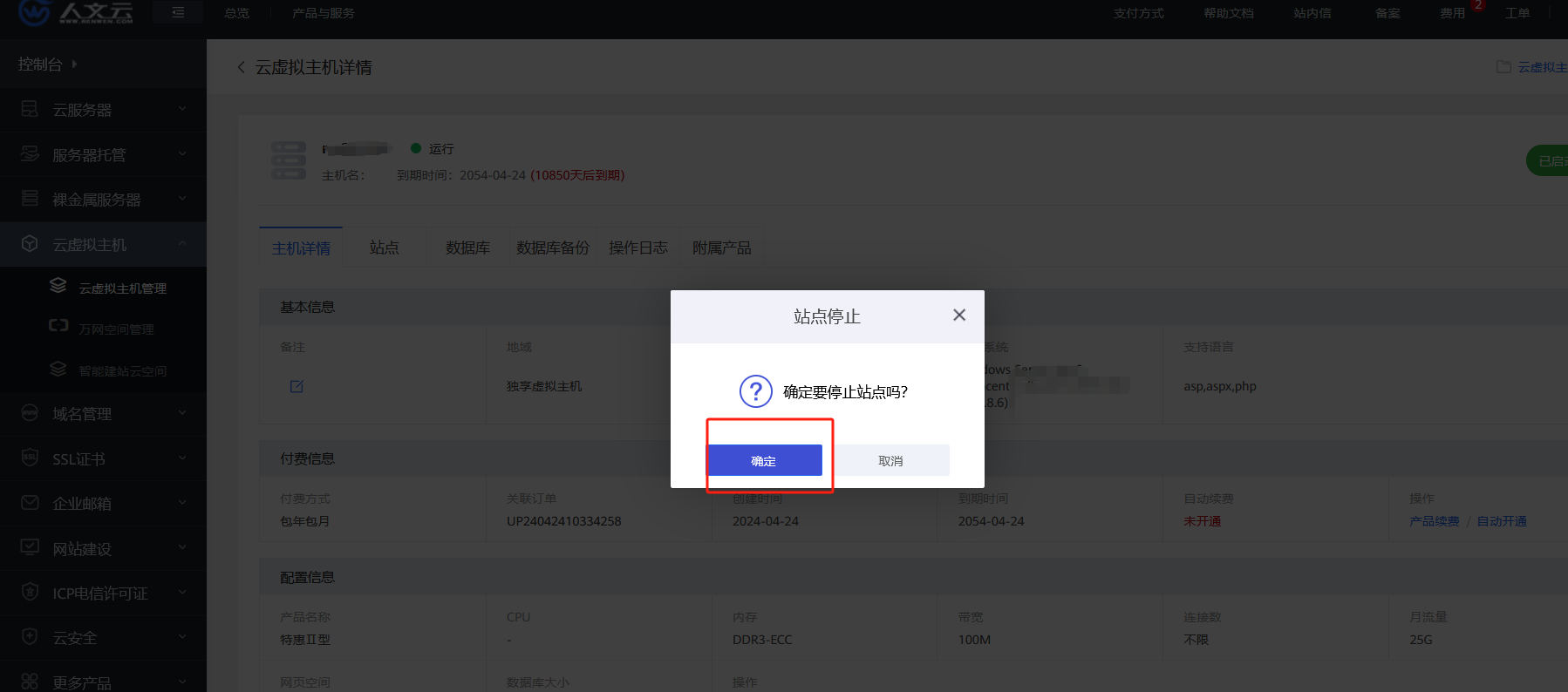Switch to the 主机详情 tab
Image resolution: width=1568 pixels, height=692 pixels.
(301, 248)
